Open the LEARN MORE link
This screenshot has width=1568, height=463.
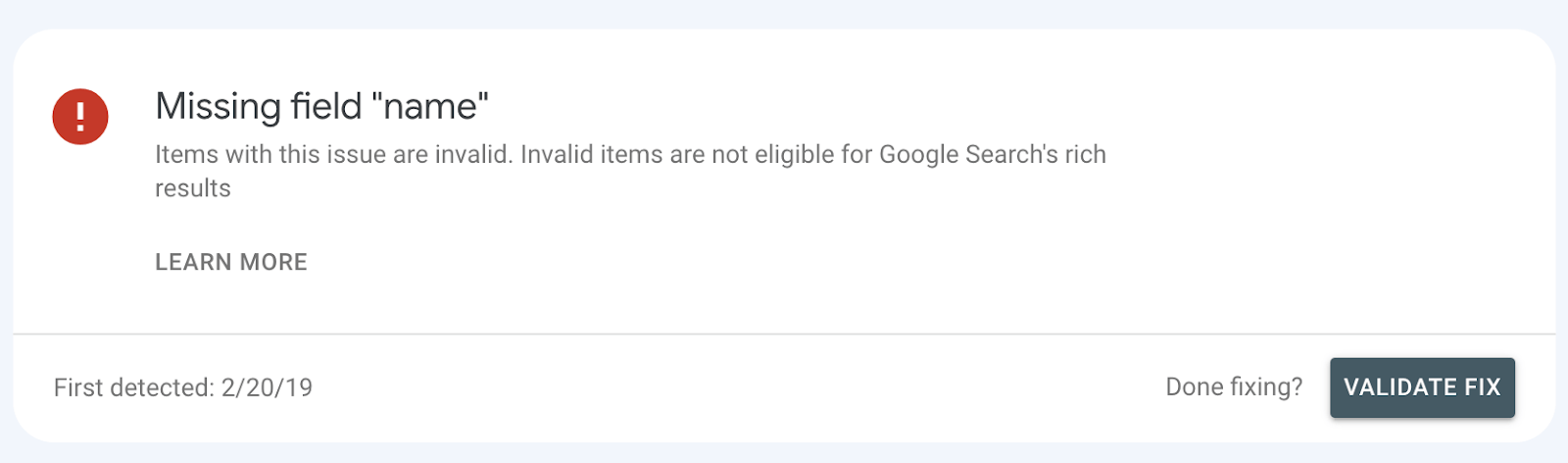click(x=231, y=262)
